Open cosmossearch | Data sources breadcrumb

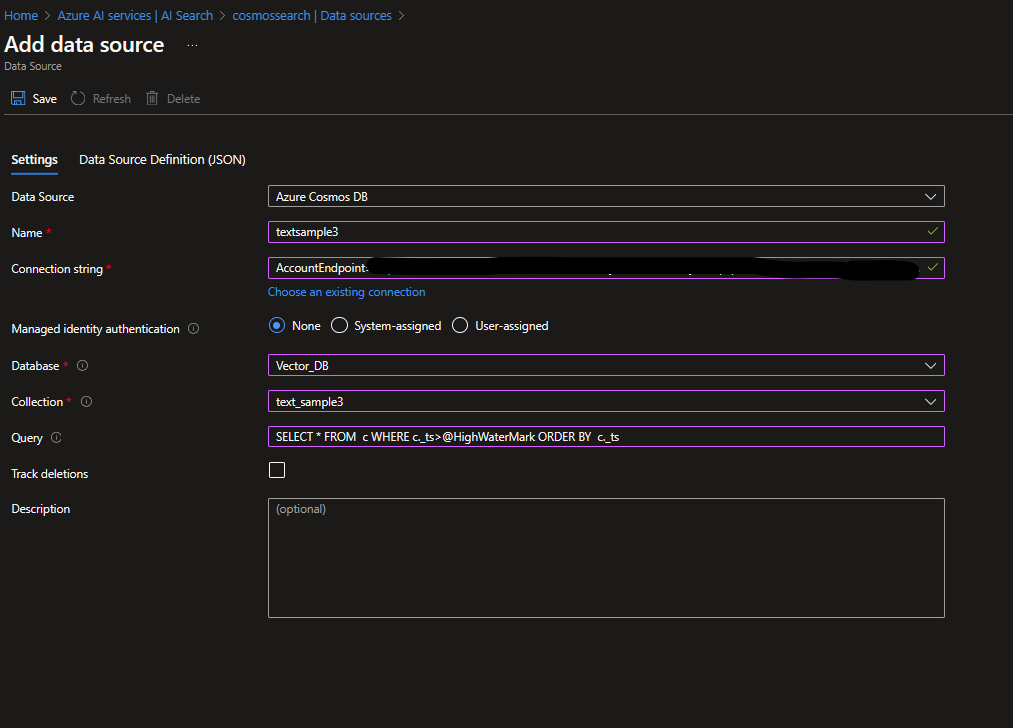312,16
